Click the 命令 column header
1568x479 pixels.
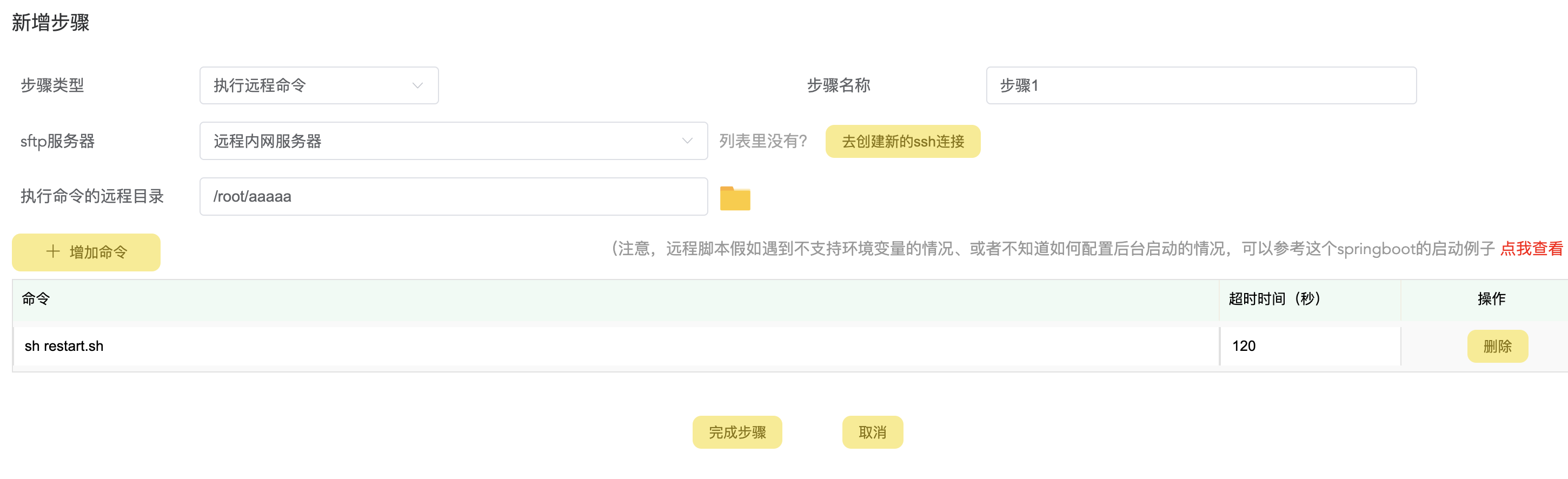coord(36,299)
